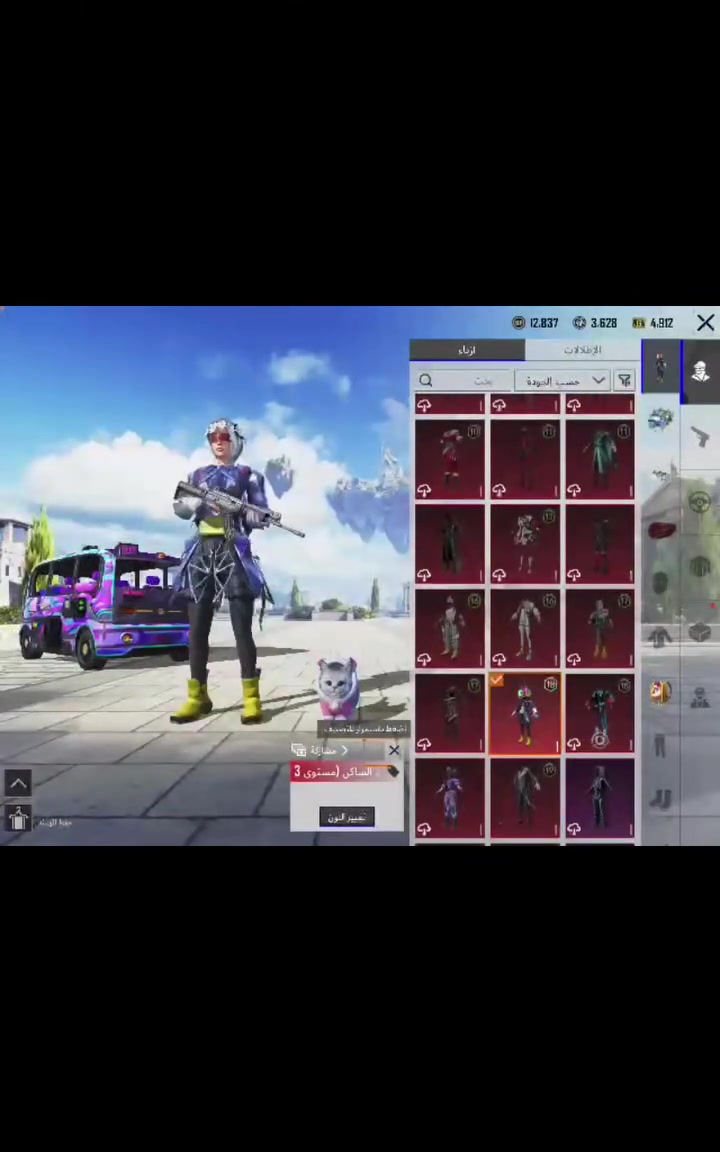Select the outfit tile numbered 19
Image resolution: width=720 pixels, height=1152 pixels.
pyautogui.click(x=525, y=798)
